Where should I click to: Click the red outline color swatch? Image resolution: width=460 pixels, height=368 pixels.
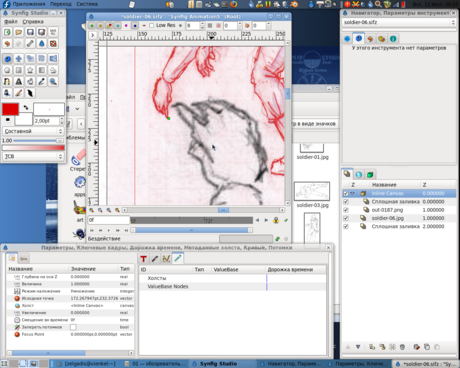pos(10,109)
